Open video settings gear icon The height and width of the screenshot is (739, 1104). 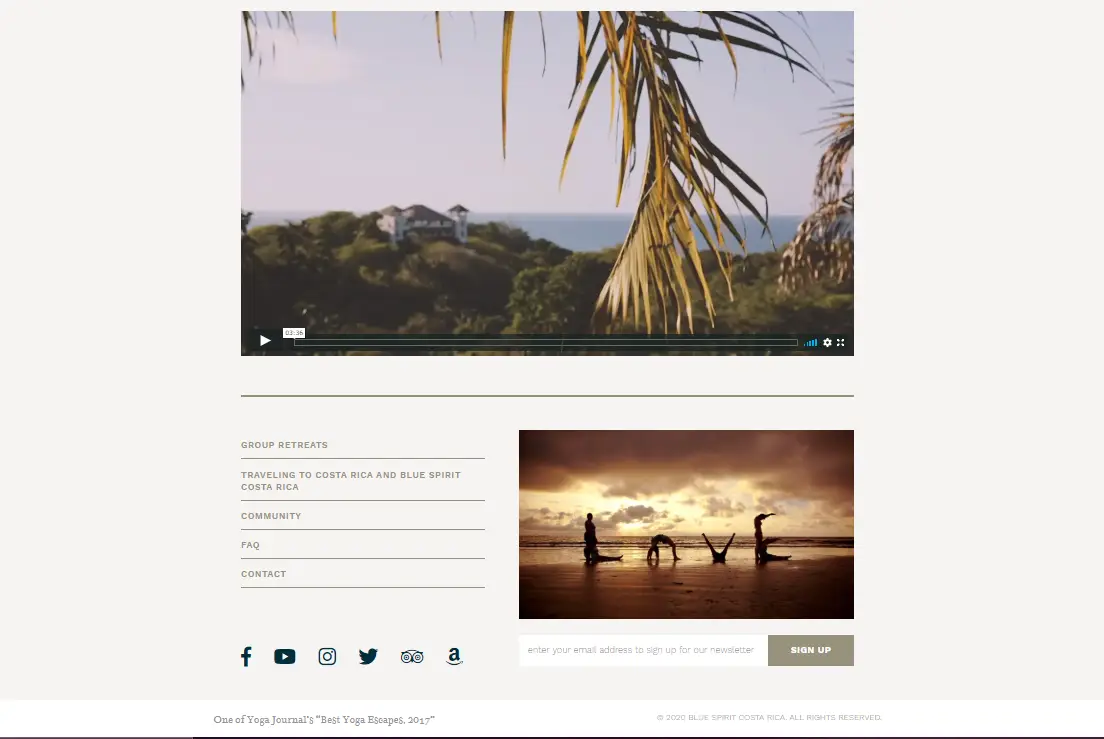[x=827, y=342]
